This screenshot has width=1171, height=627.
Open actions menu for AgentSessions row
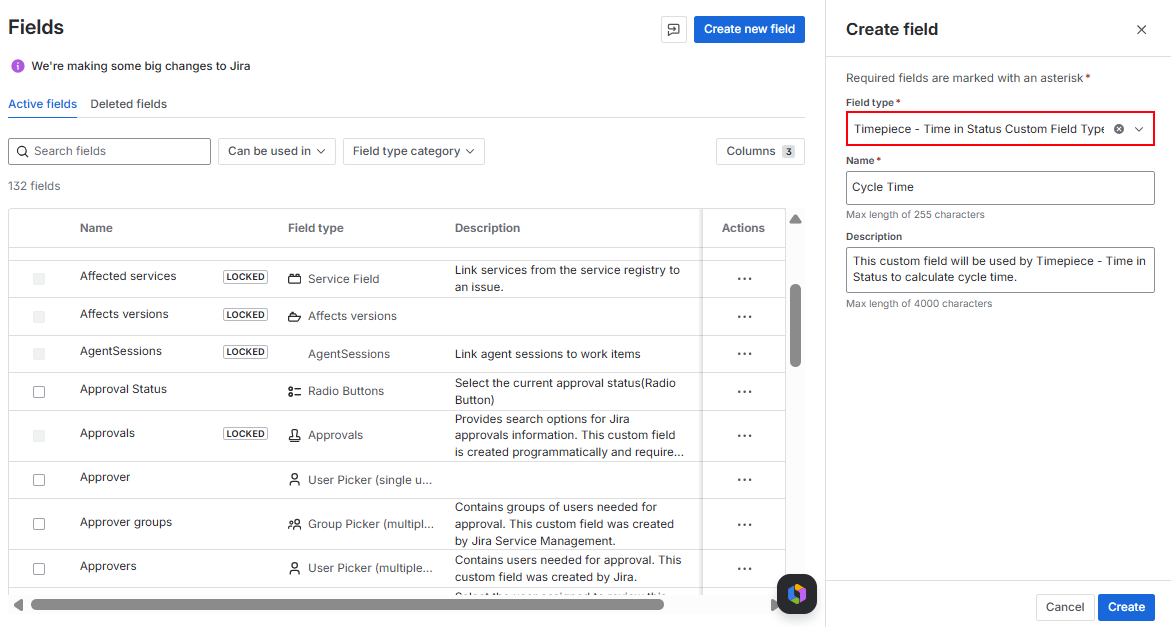pos(745,354)
